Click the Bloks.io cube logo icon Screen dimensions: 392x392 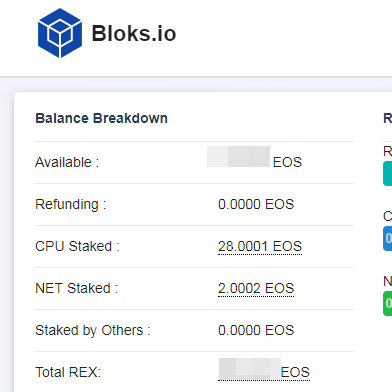click(60, 33)
